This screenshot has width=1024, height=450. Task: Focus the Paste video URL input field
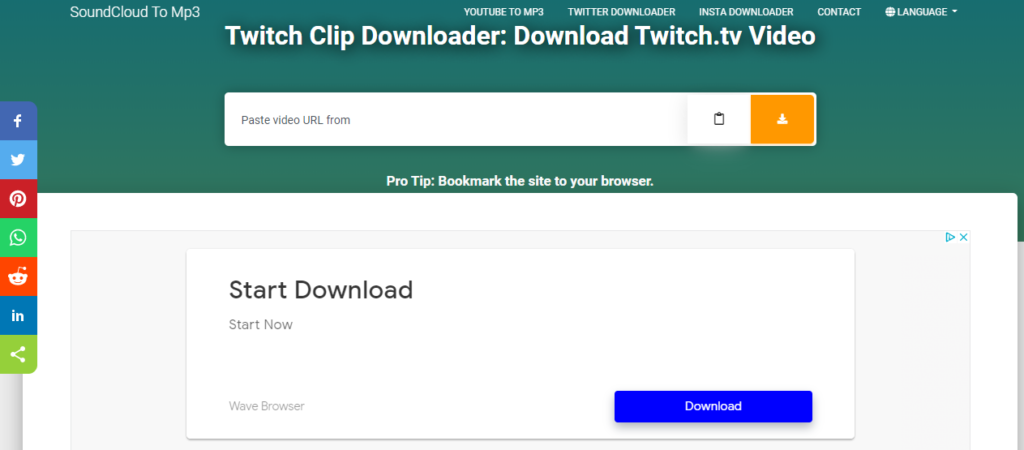pyautogui.click(x=455, y=120)
